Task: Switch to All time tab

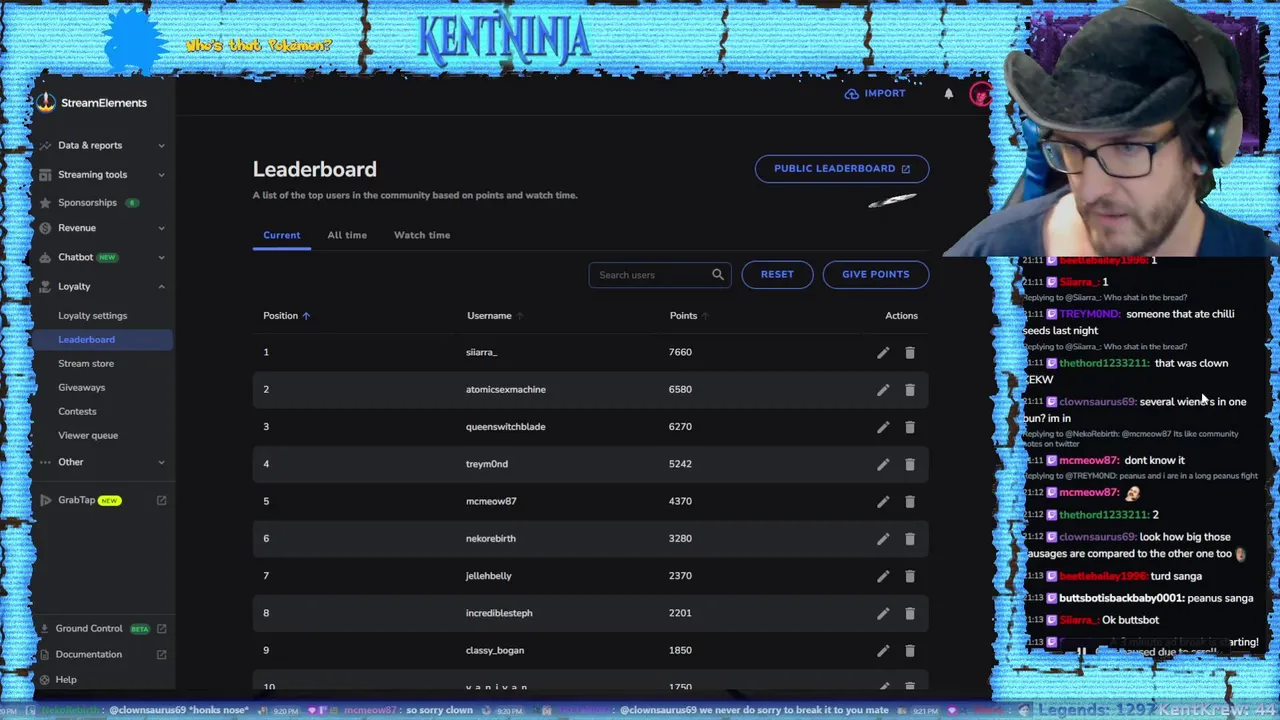Action: (x=347, y=235)
